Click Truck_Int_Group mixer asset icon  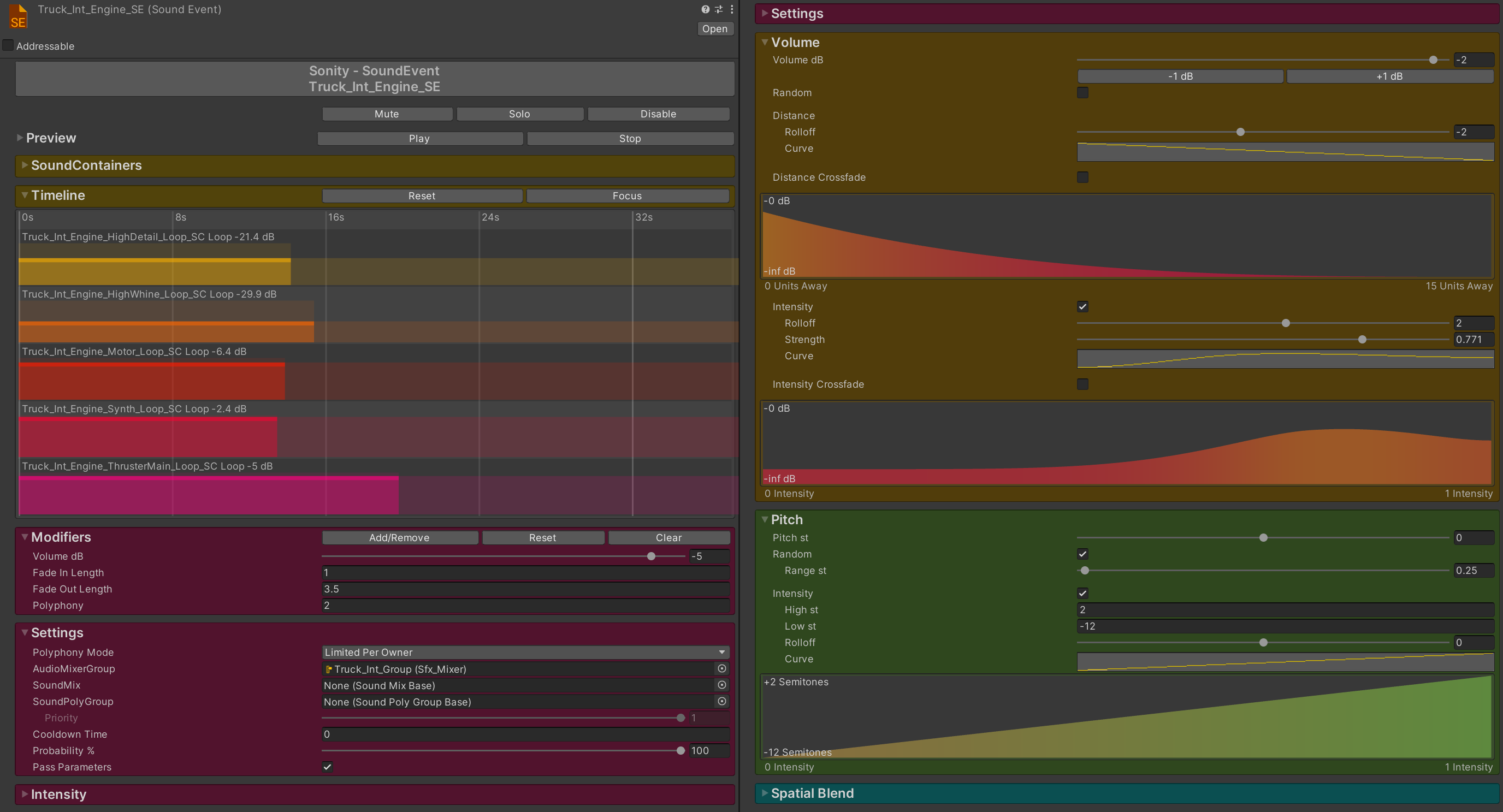tap(329, 669)
